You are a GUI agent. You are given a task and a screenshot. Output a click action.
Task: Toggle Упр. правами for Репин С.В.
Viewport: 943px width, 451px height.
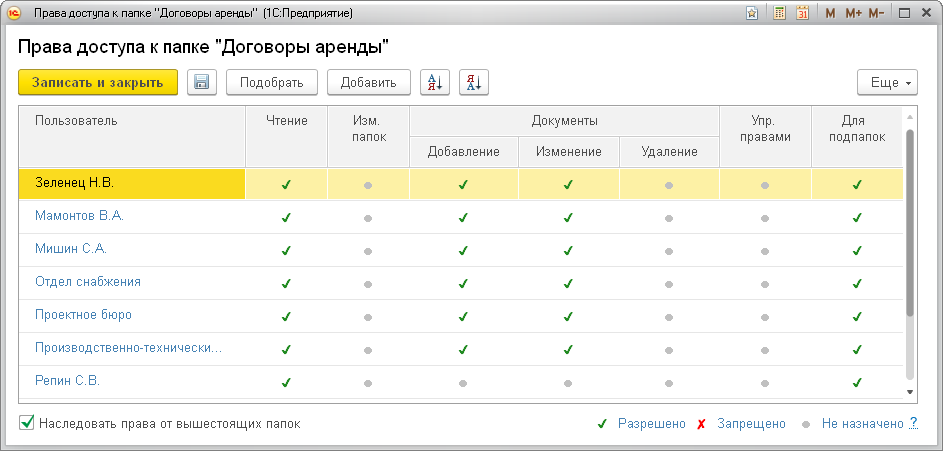pyautogui.click(x=765, y=382)
